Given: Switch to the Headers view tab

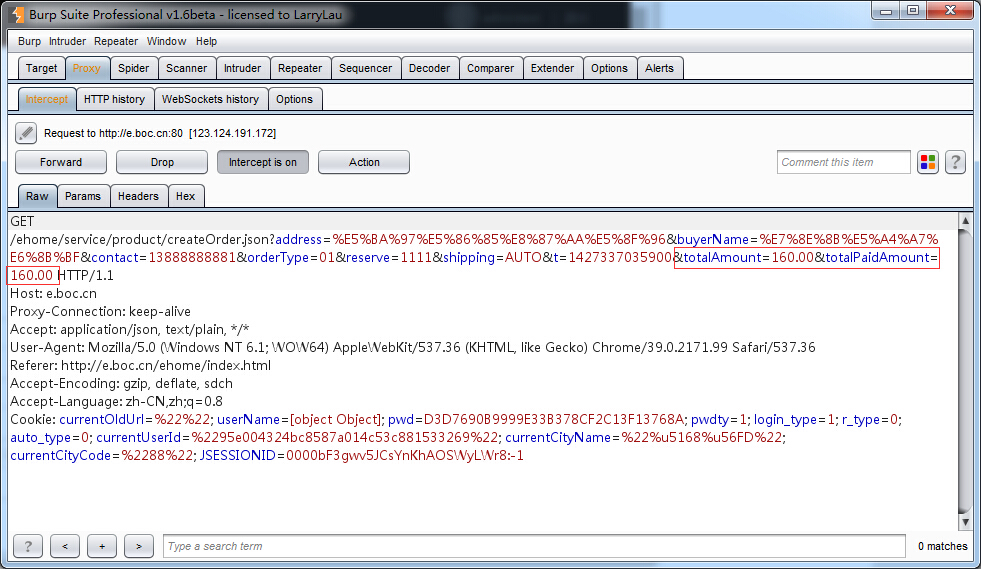Looking at the screenshot, I should (x=138, y=196).
